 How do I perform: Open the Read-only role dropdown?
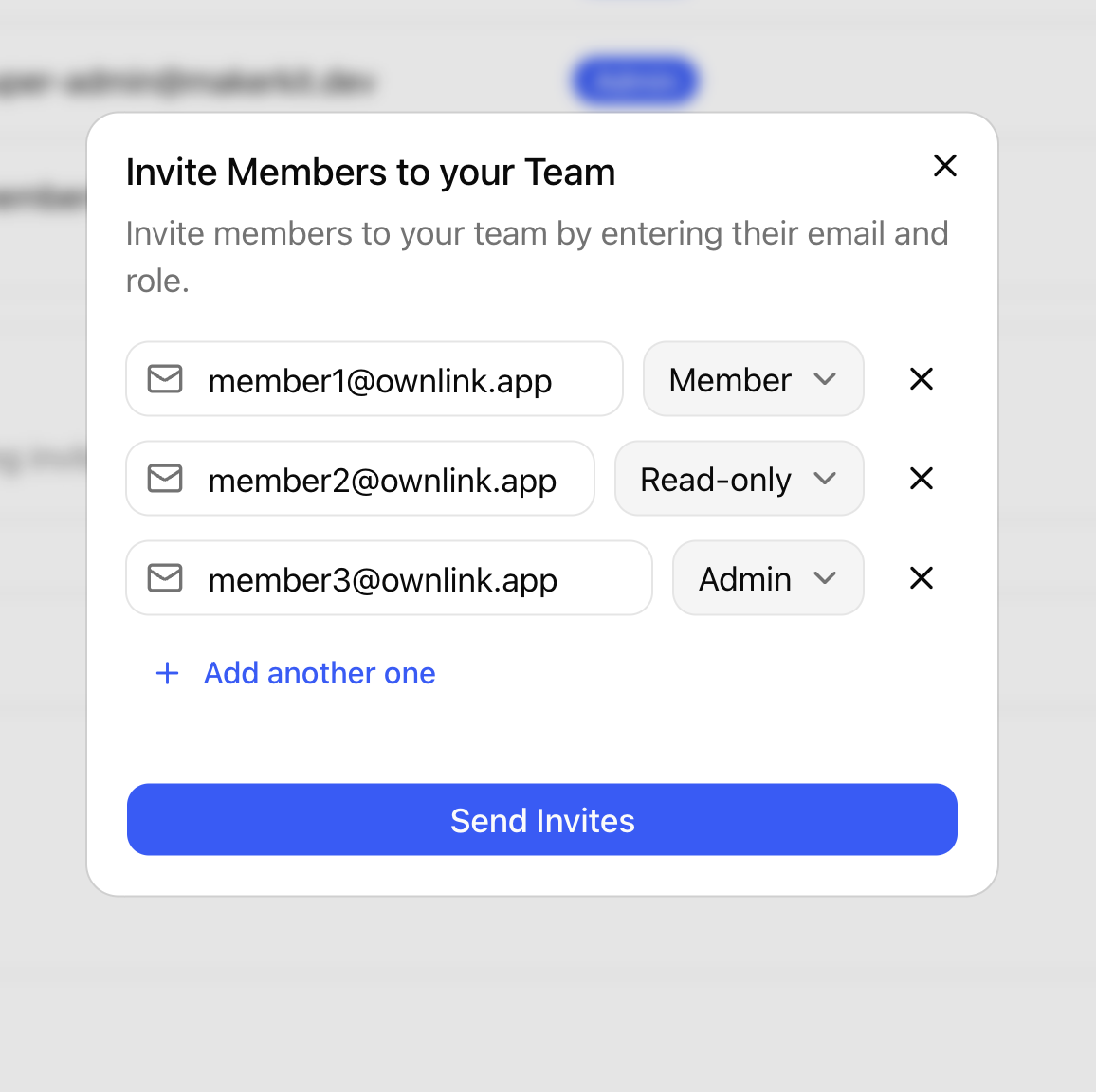tap(739, 479)
